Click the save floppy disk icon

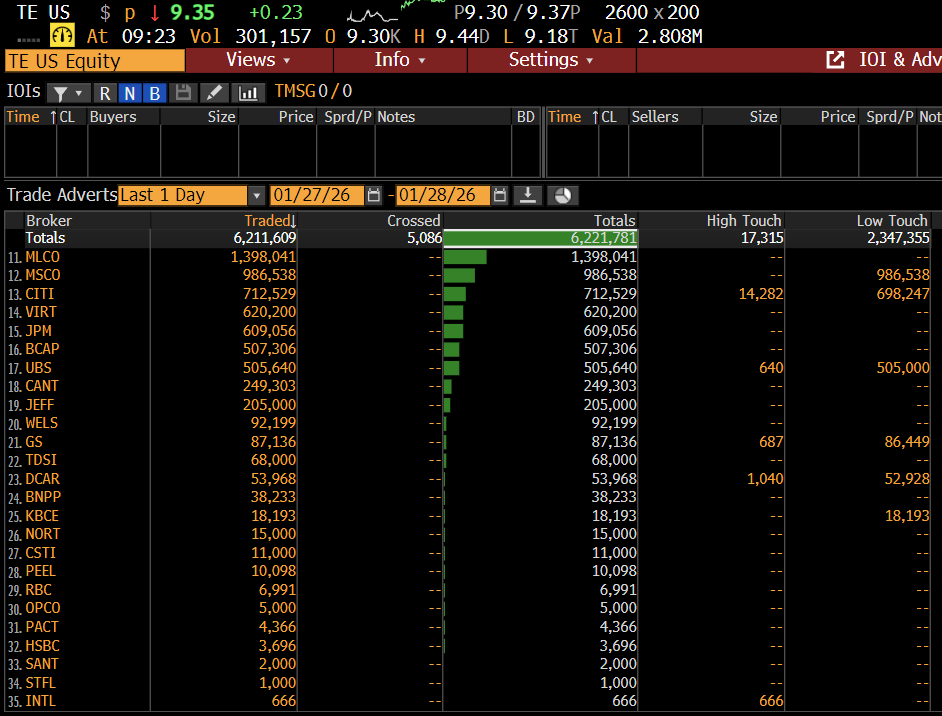point(183,93)
